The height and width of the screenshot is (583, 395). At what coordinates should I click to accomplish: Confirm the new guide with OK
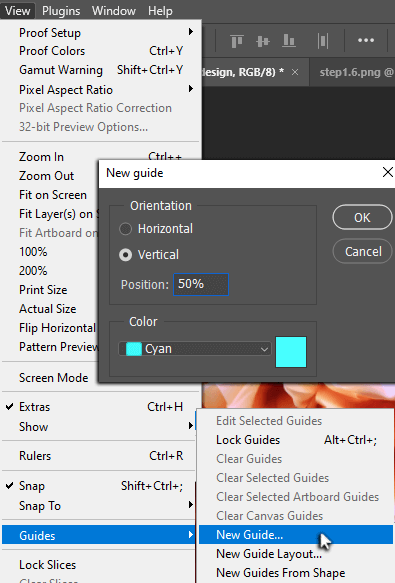point(362,217)
